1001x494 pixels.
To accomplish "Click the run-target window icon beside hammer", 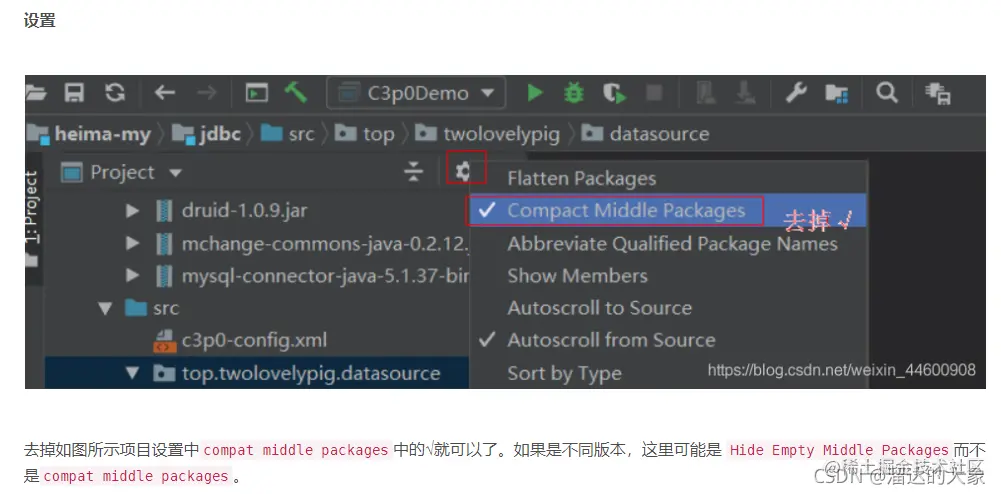I will [257, 93].
